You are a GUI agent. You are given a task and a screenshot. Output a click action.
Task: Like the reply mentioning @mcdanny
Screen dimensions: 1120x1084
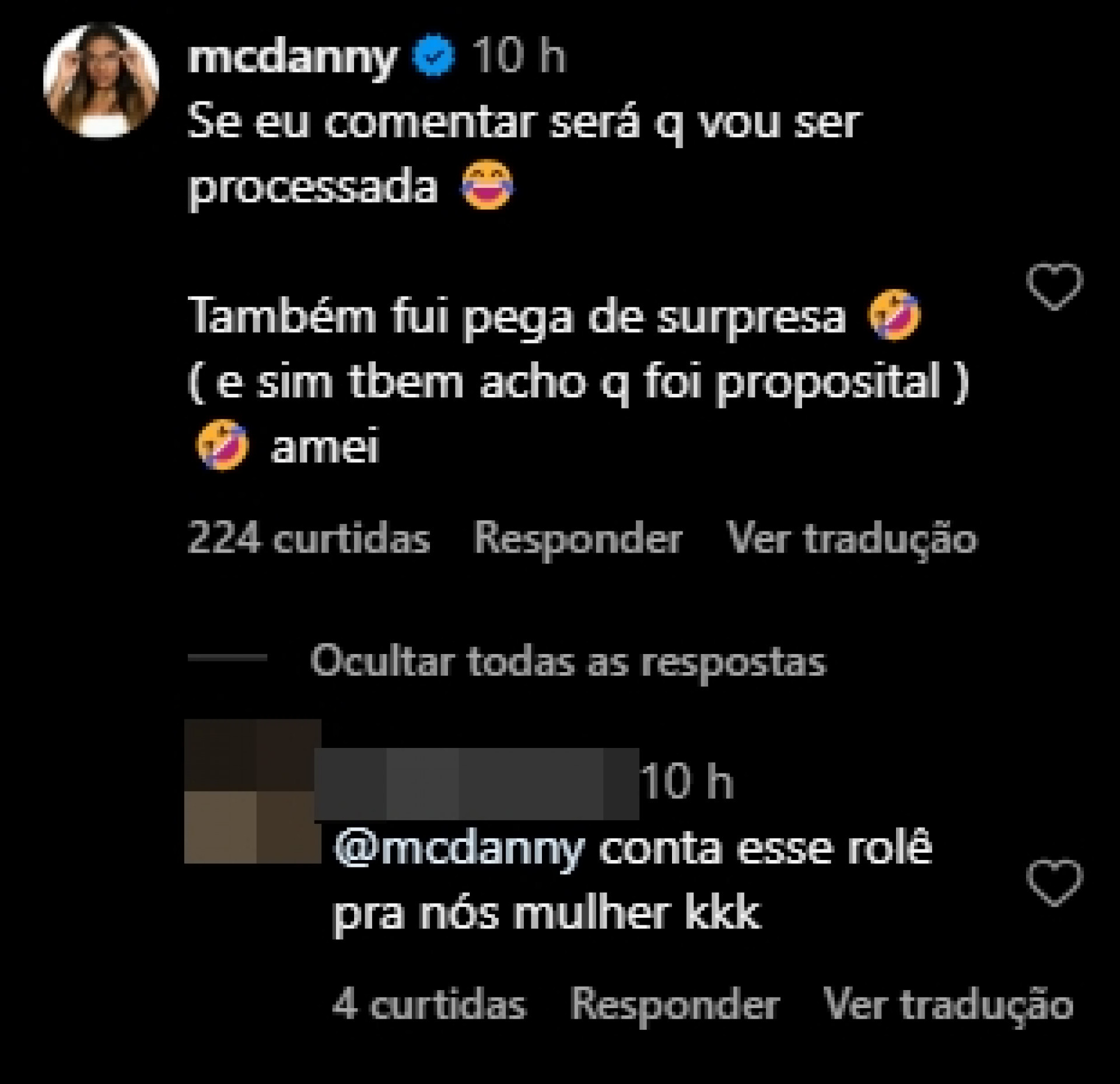click(x=1053, y=882)
